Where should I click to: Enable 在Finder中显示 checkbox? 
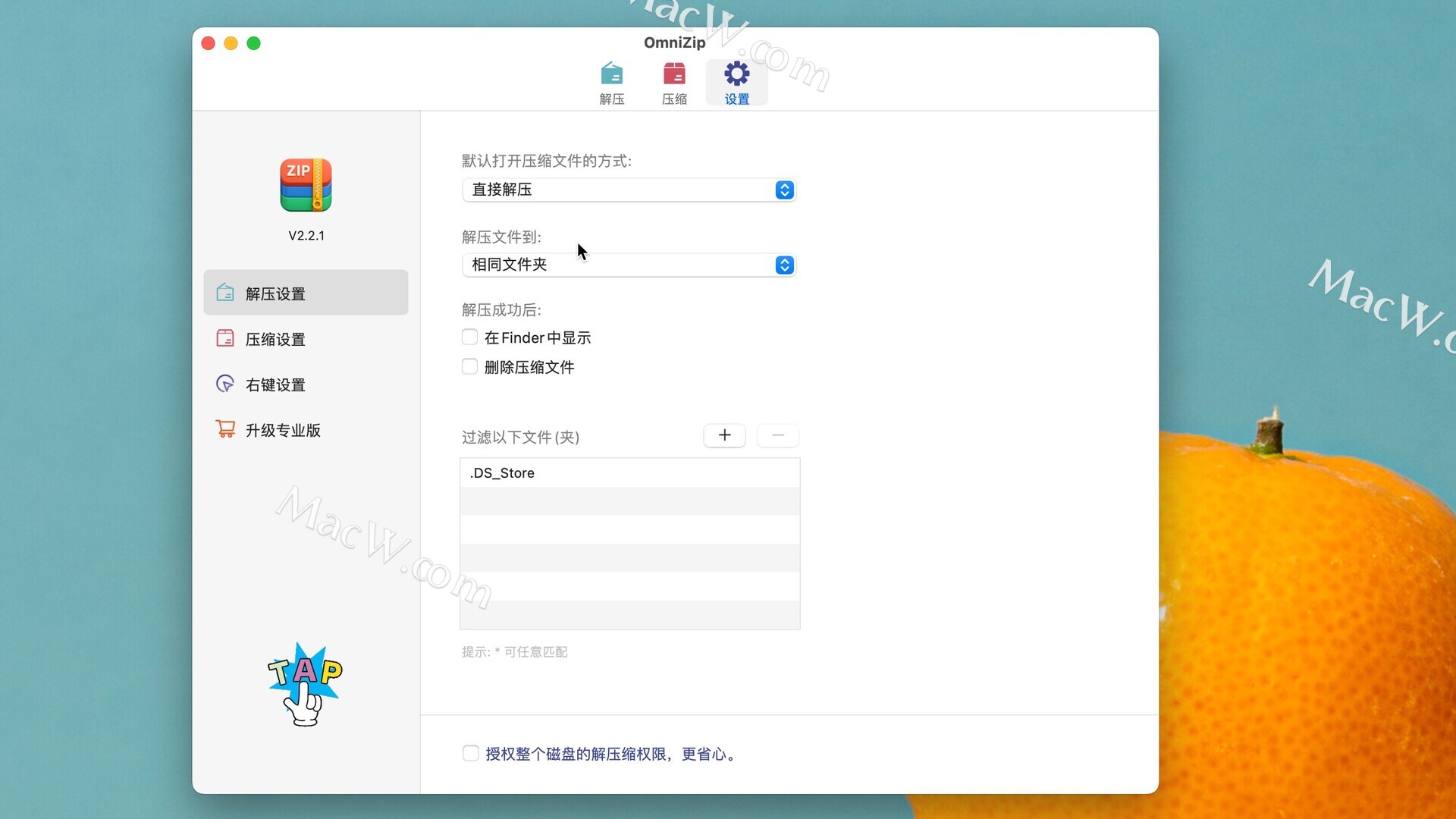pyautogui.click(x=469, y=337)
